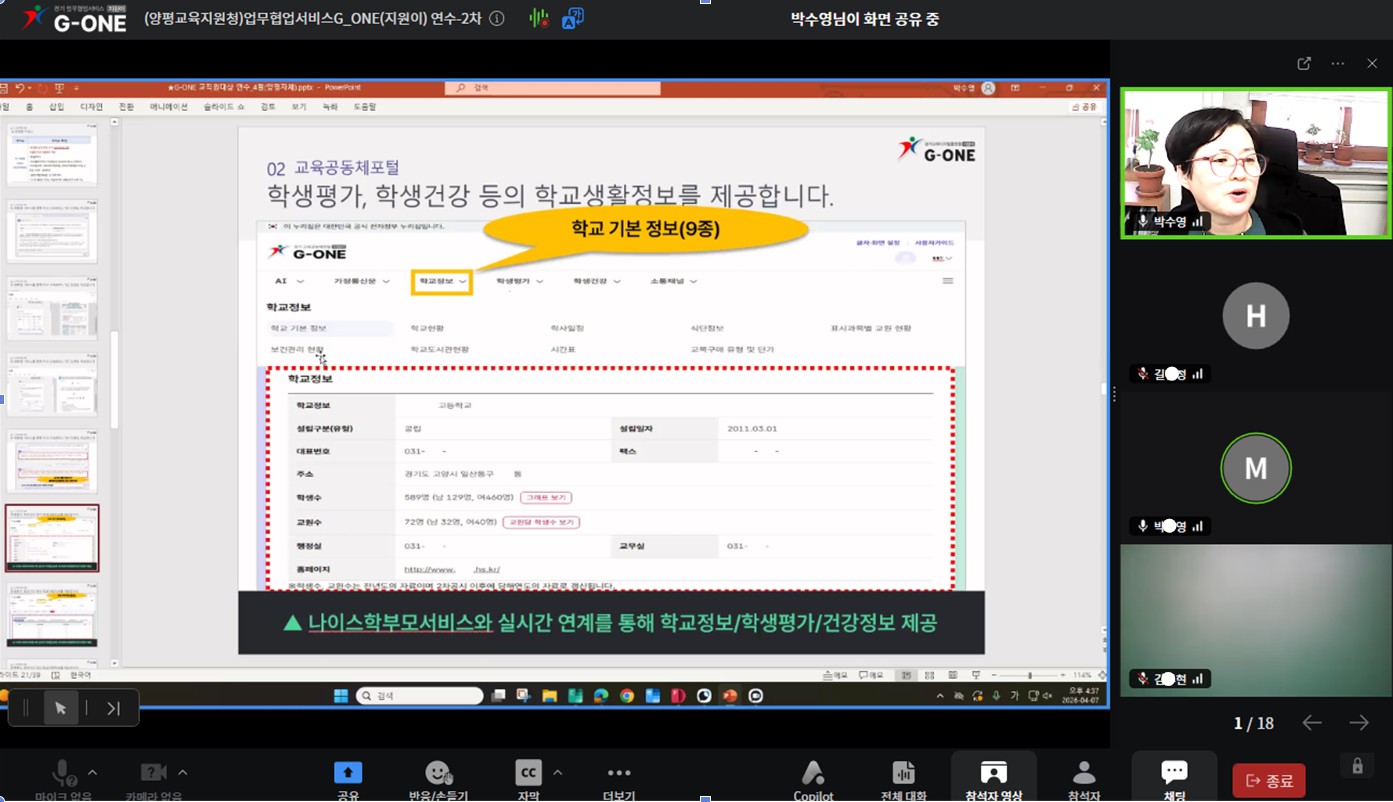Pop out the participant video panel
Image resolution: width=1393 pixels, height=802 pixels.
click(x=1304, y=63)
